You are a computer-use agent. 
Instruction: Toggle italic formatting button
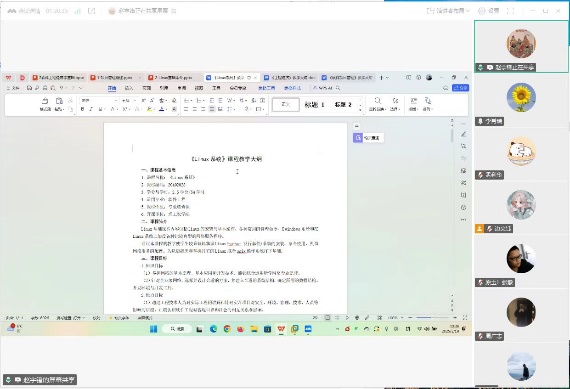pyautogui.click(x=91, y=109)
